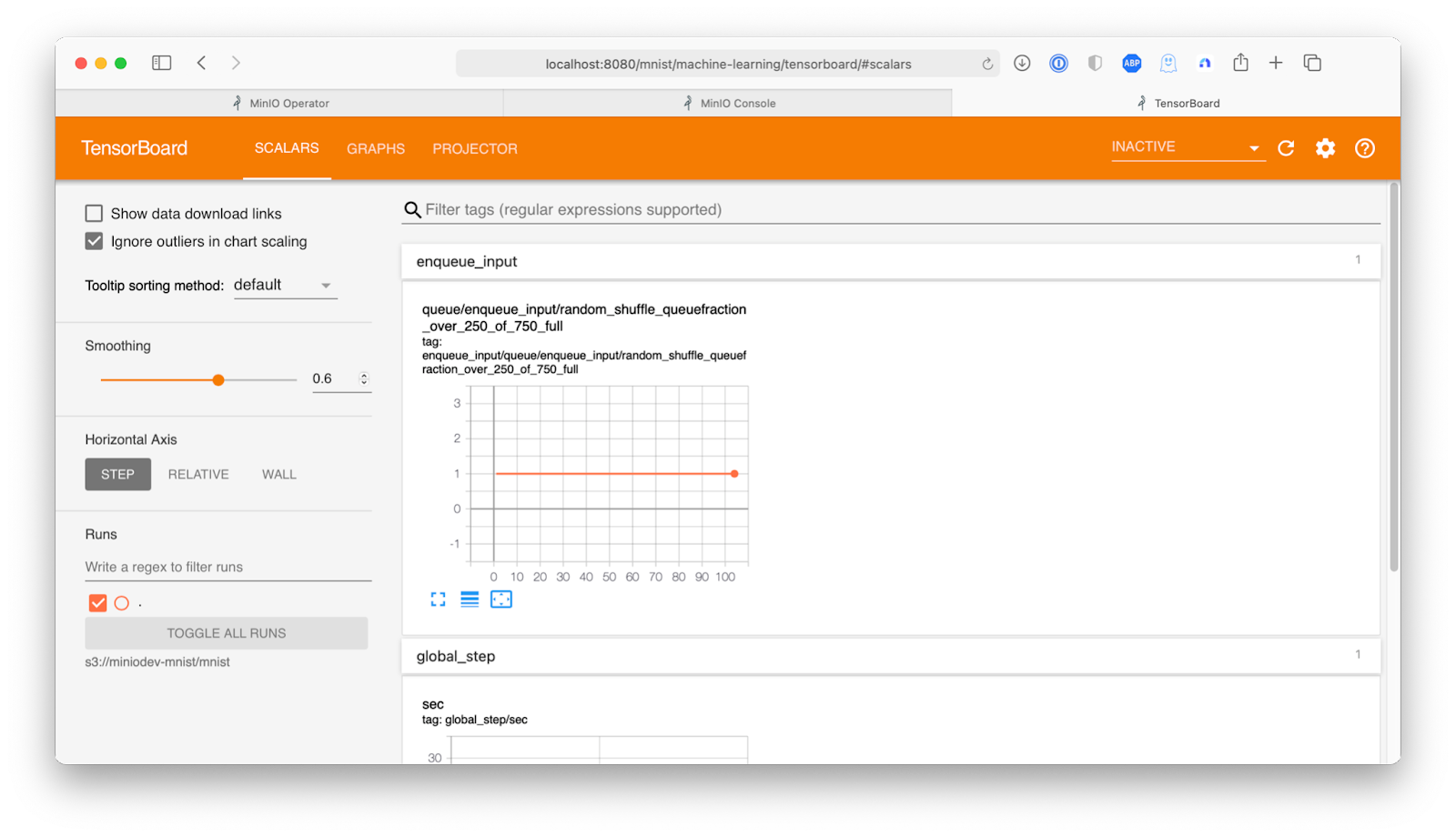Open the INACTIVE dashboards dropdown

[1188, 147]
